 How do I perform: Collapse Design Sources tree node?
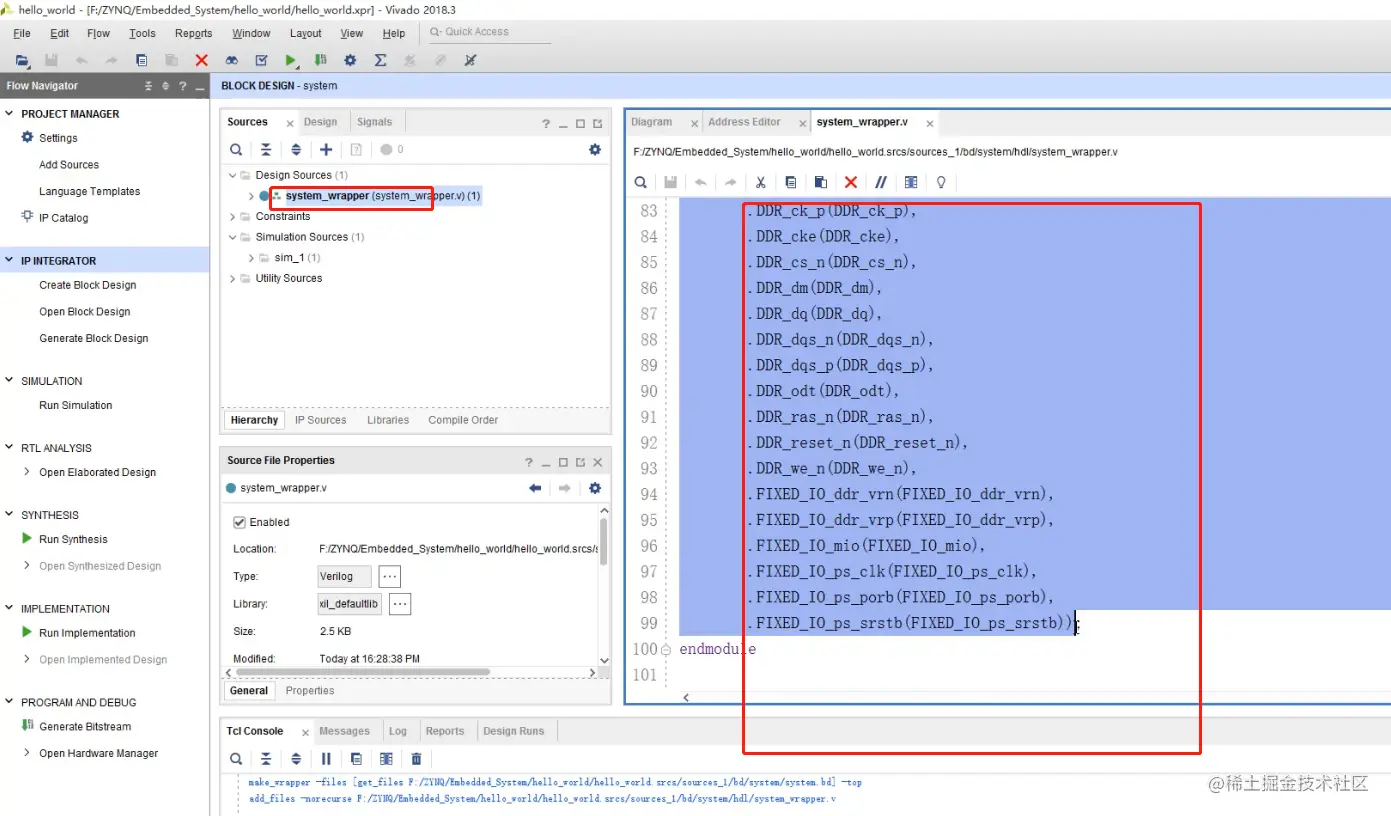click(x=233, y=175)
